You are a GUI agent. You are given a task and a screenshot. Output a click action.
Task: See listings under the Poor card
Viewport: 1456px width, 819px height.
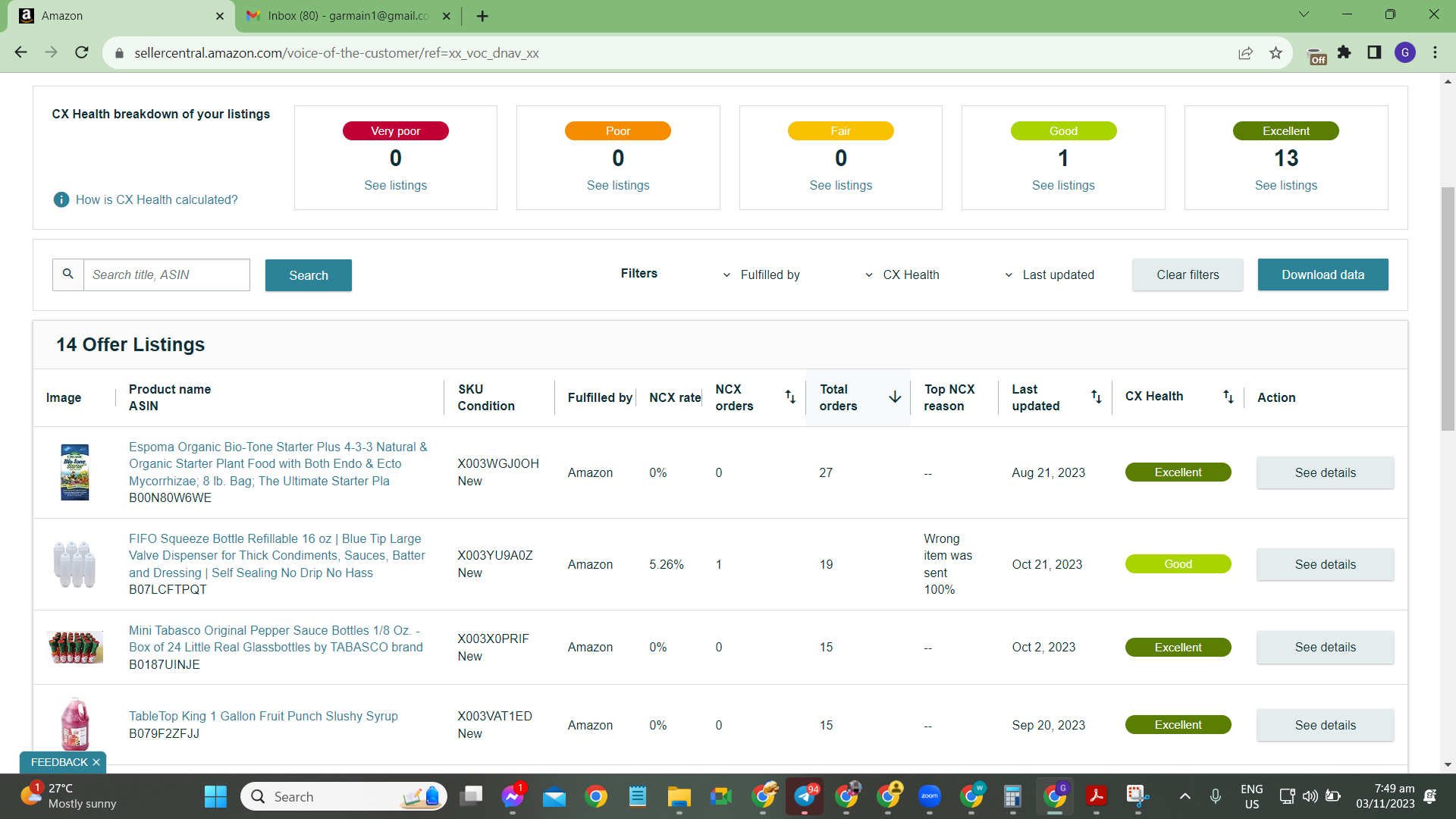pyautogui.click(x=618, y=185)
